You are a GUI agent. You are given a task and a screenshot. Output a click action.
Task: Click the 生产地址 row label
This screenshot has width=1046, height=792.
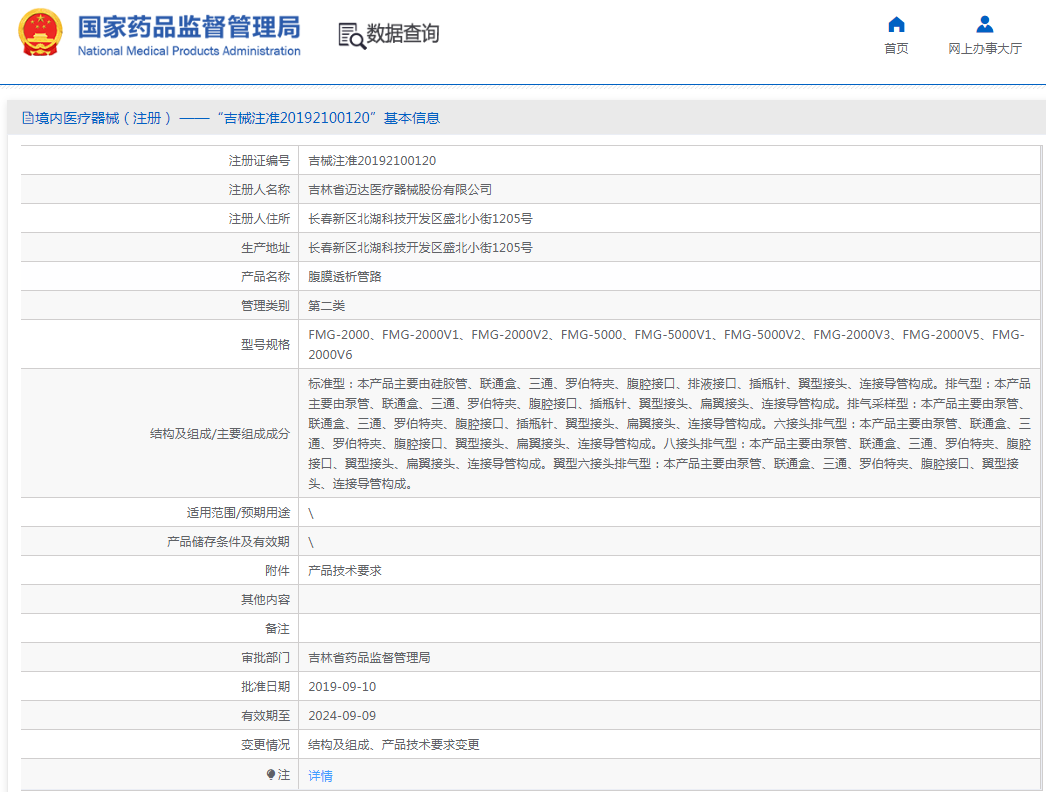pyautogui.click(x=266, y=248)
